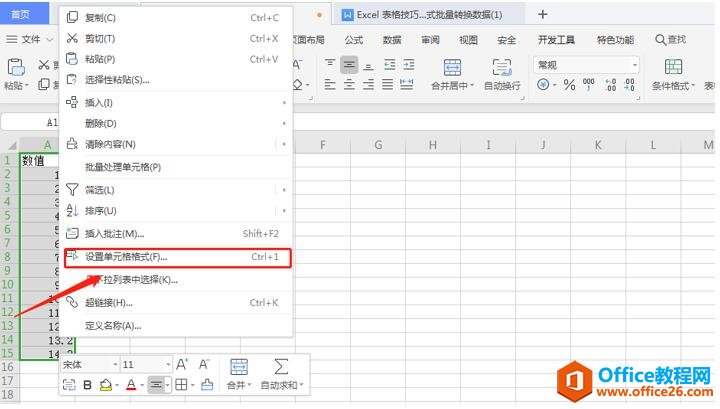The height and width of the screenshot is (409, 720).
Task: Open the Developer Tools (开发工具) tab
Action: pos(556,40)
